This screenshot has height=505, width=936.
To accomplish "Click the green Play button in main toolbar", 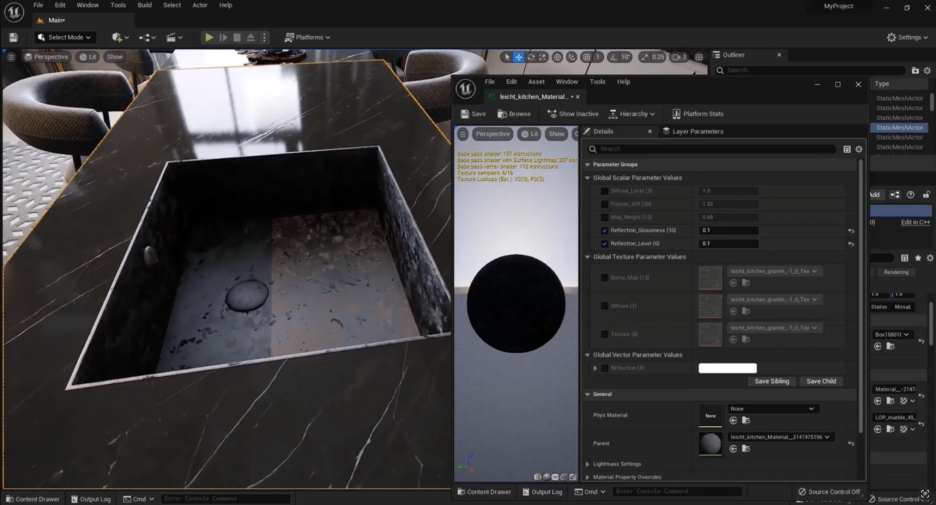I will click(209, 37).
